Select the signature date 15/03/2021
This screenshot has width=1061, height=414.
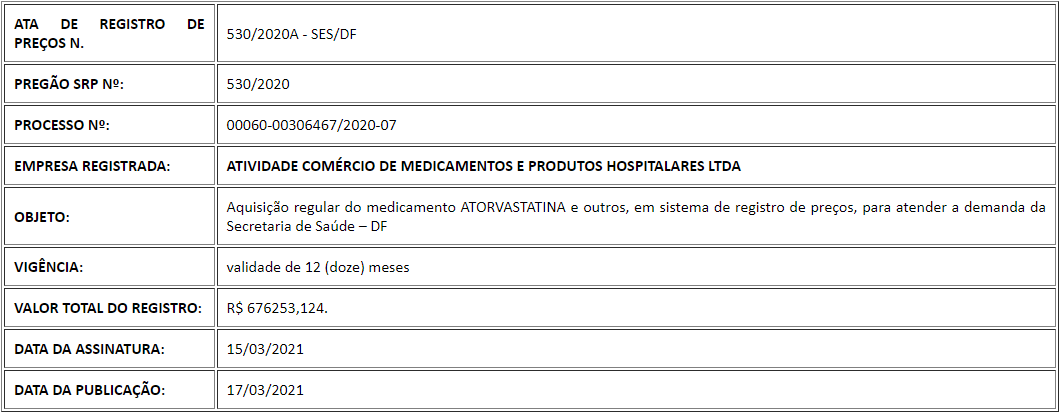[x=265, y=349]
